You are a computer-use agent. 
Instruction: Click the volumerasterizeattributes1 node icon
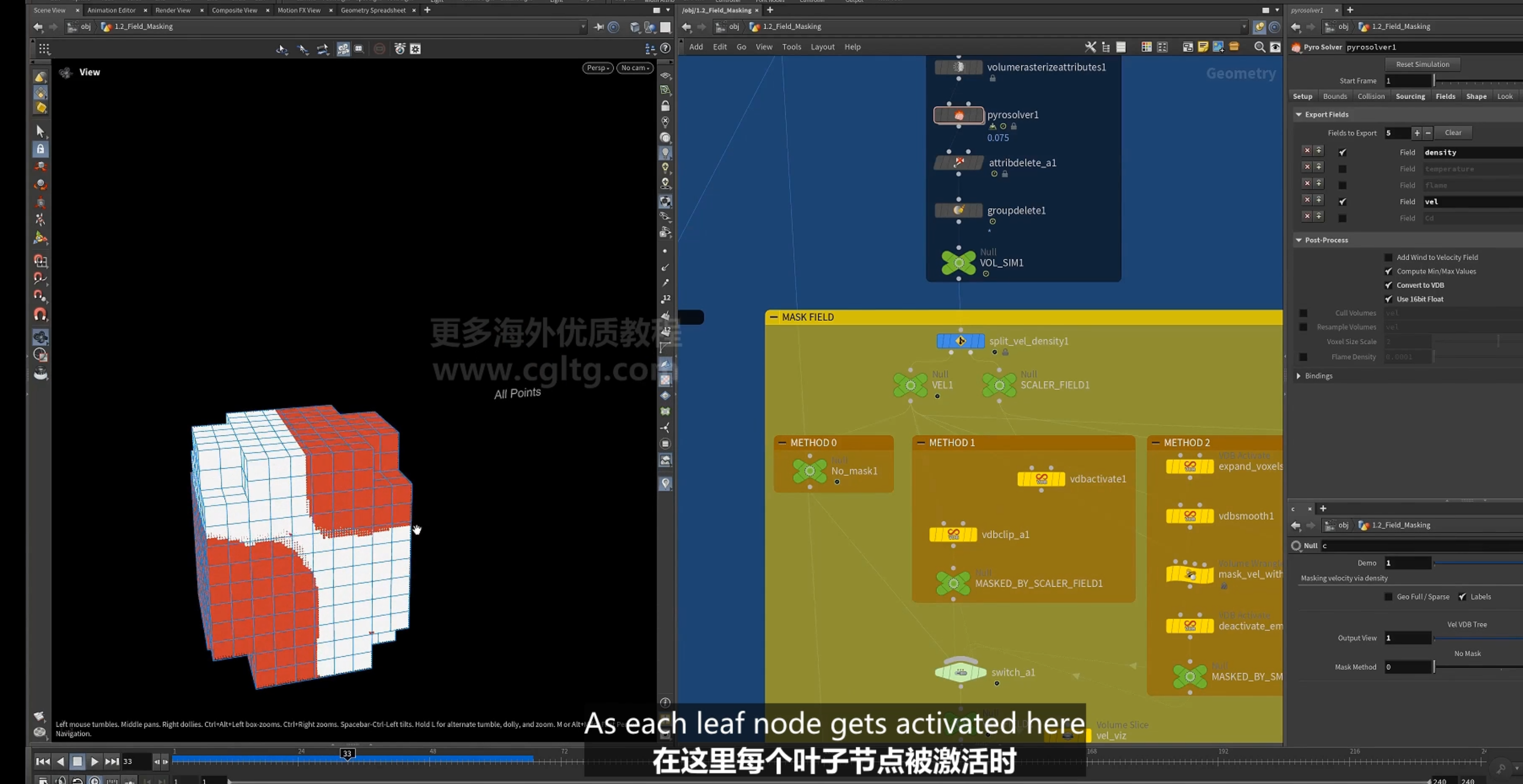tap(958, 67)
